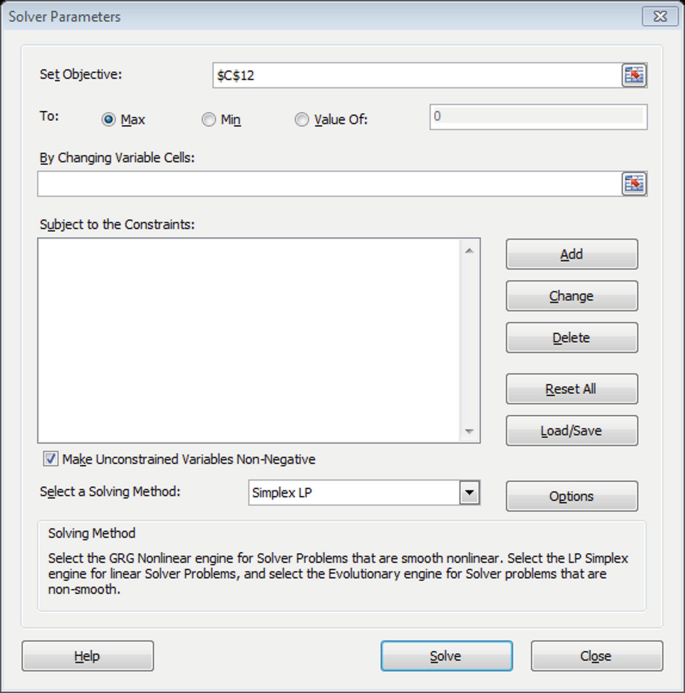The height and width of the screenshot is (693, 685).
Task: Open the Load/Save dialog button
Action: 572,430
